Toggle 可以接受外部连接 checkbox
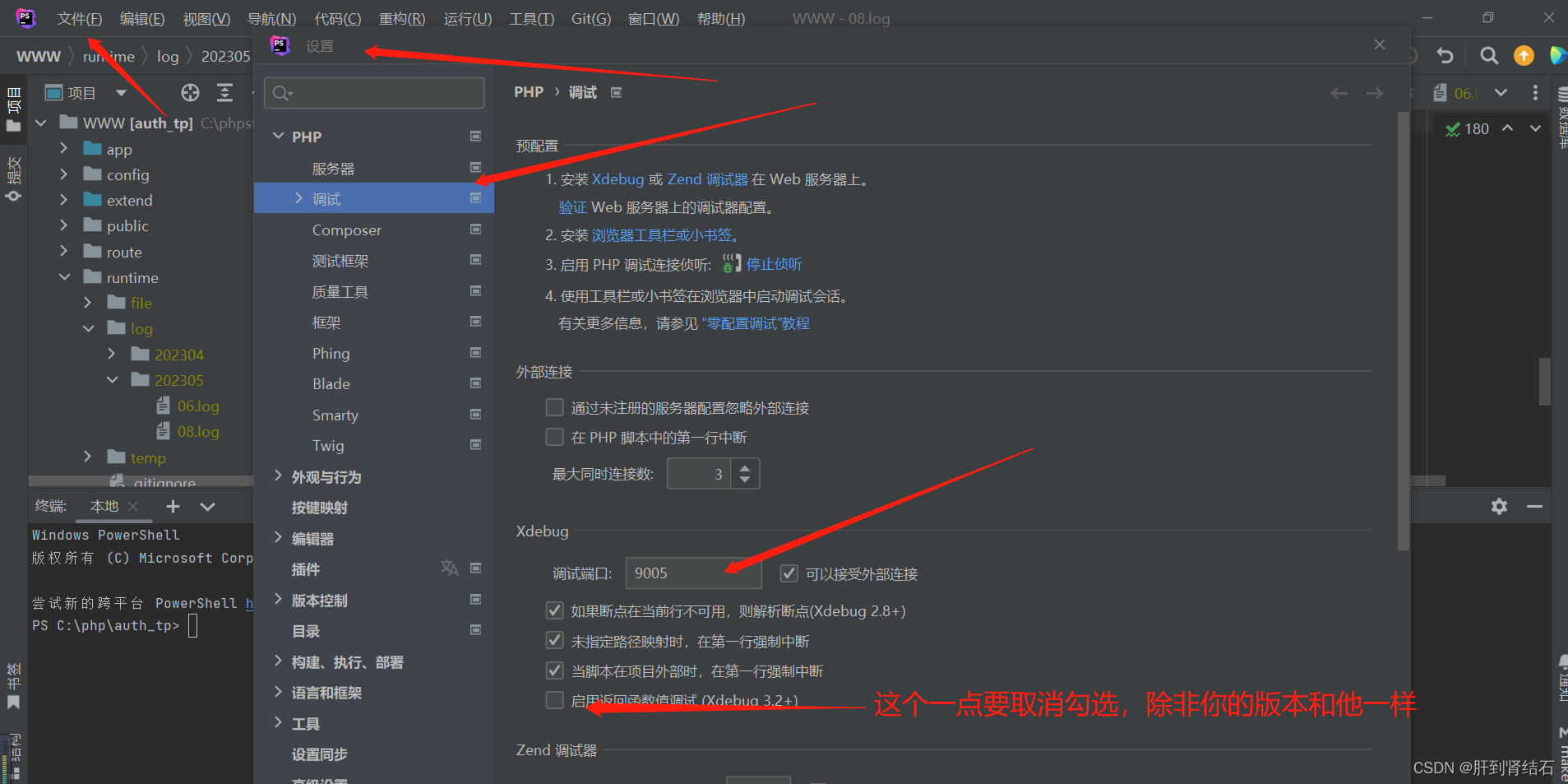This screenshot has height=784, width=1568. (x=789, y=573)
